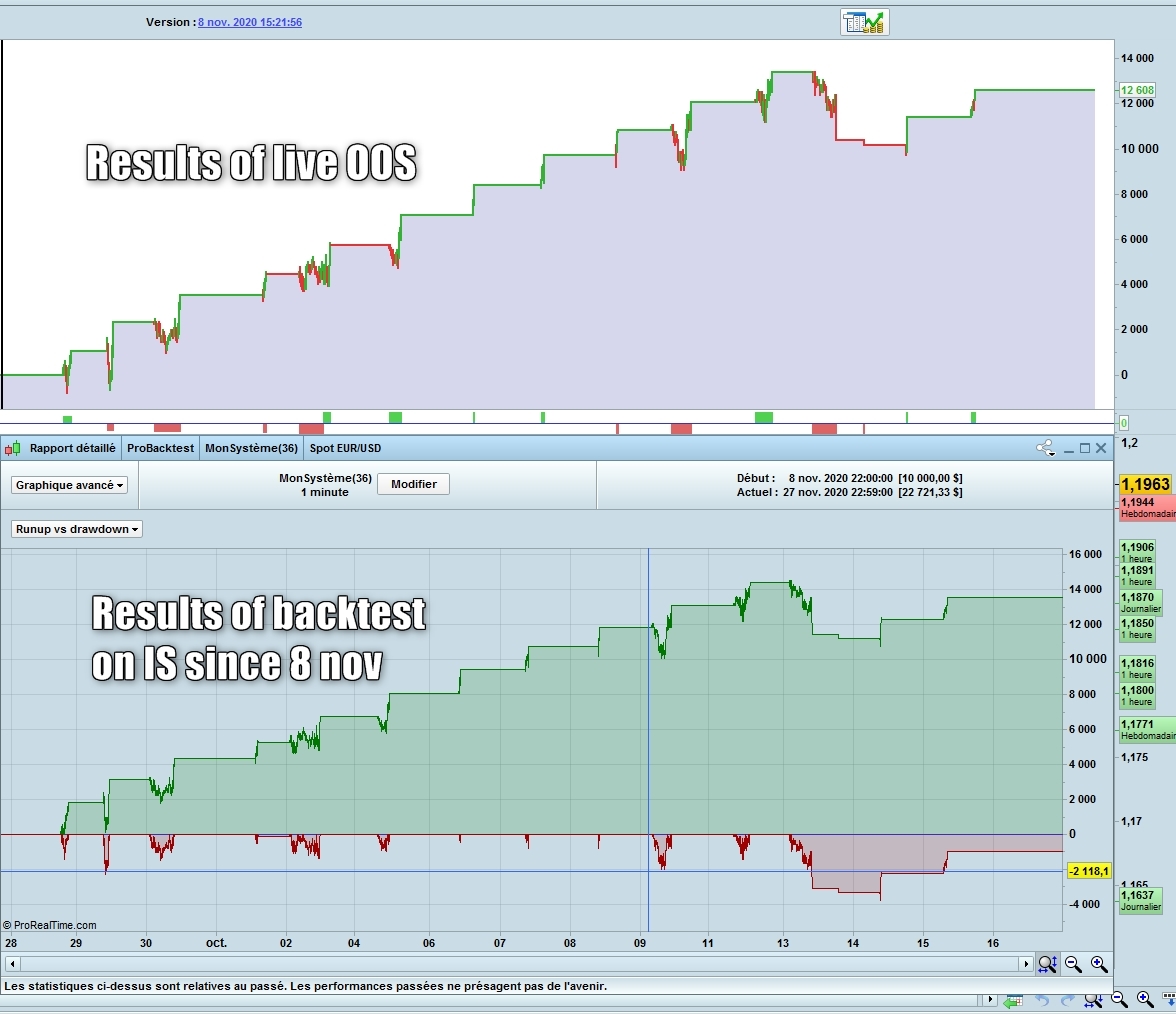This screenshot has height=1014, width=1176.
Task: Select the Spot EUR/USD title segment
Action: (346, 448)
